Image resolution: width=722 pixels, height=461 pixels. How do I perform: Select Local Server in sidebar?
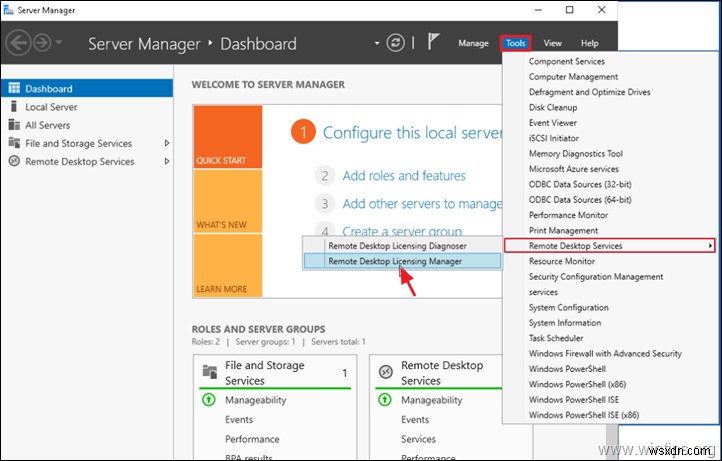coord(87,107)
